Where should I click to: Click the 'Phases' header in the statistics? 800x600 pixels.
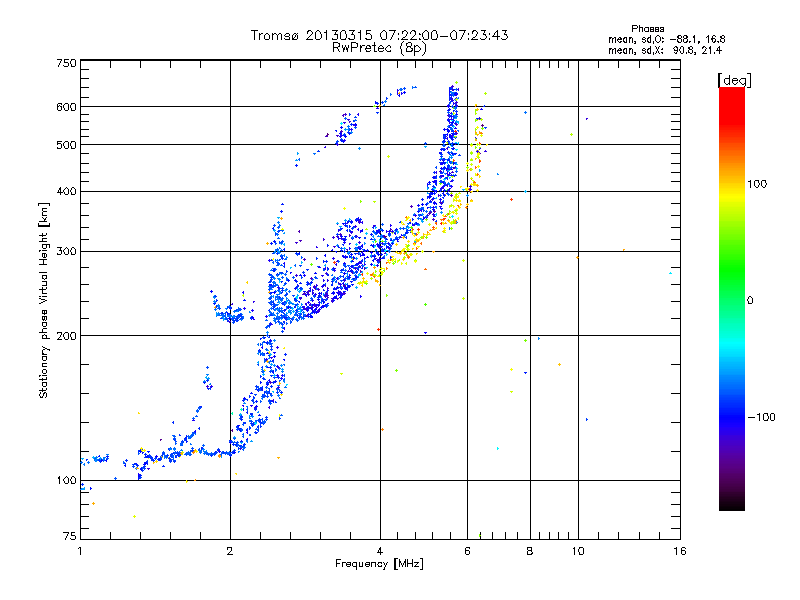647,29
